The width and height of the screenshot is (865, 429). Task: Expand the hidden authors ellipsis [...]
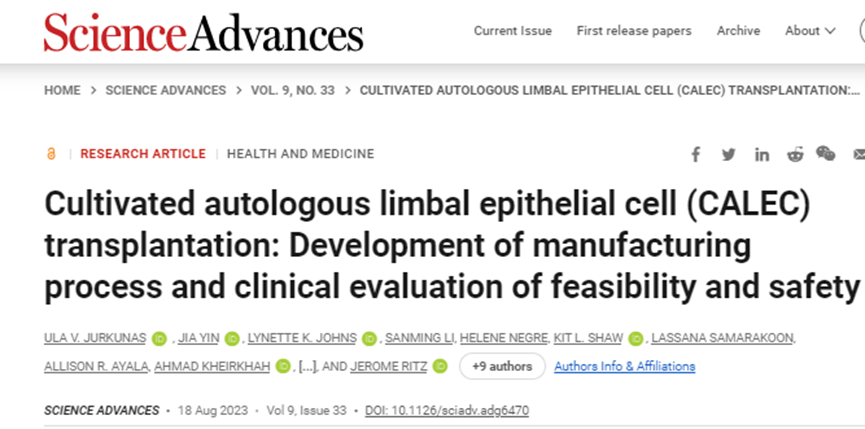point(309,367)
